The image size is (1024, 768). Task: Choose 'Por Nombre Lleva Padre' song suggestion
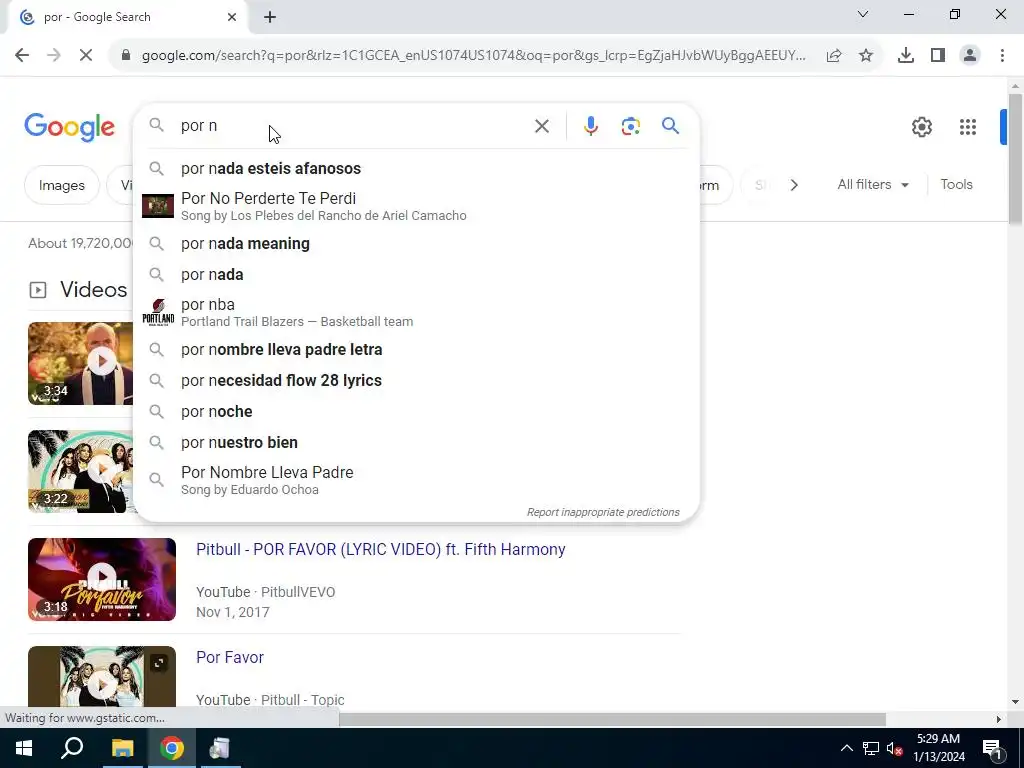(x=416, y=480)
